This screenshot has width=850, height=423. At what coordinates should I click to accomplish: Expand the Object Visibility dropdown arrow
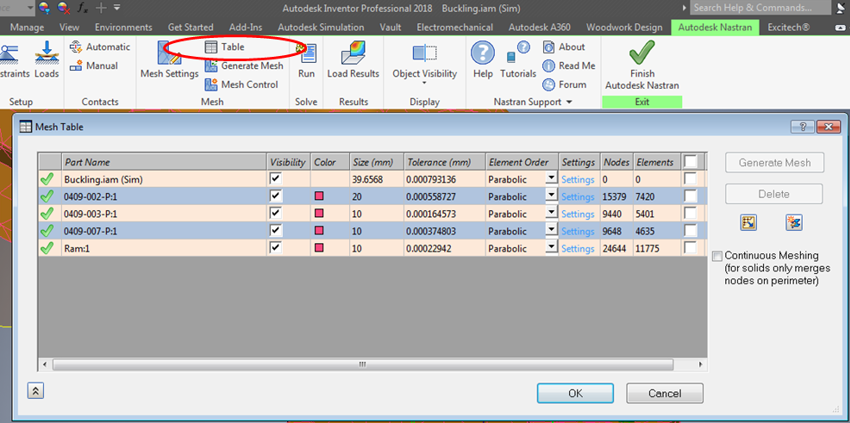pos(424,84)
